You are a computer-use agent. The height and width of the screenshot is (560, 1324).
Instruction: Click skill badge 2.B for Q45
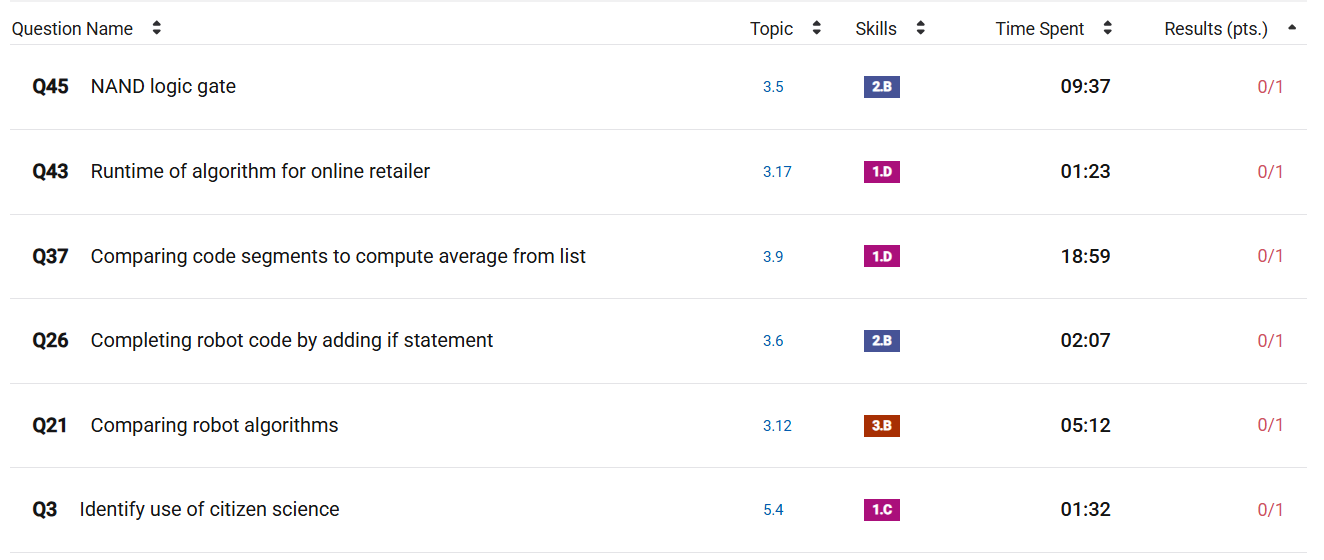click(x=881, y=87)
